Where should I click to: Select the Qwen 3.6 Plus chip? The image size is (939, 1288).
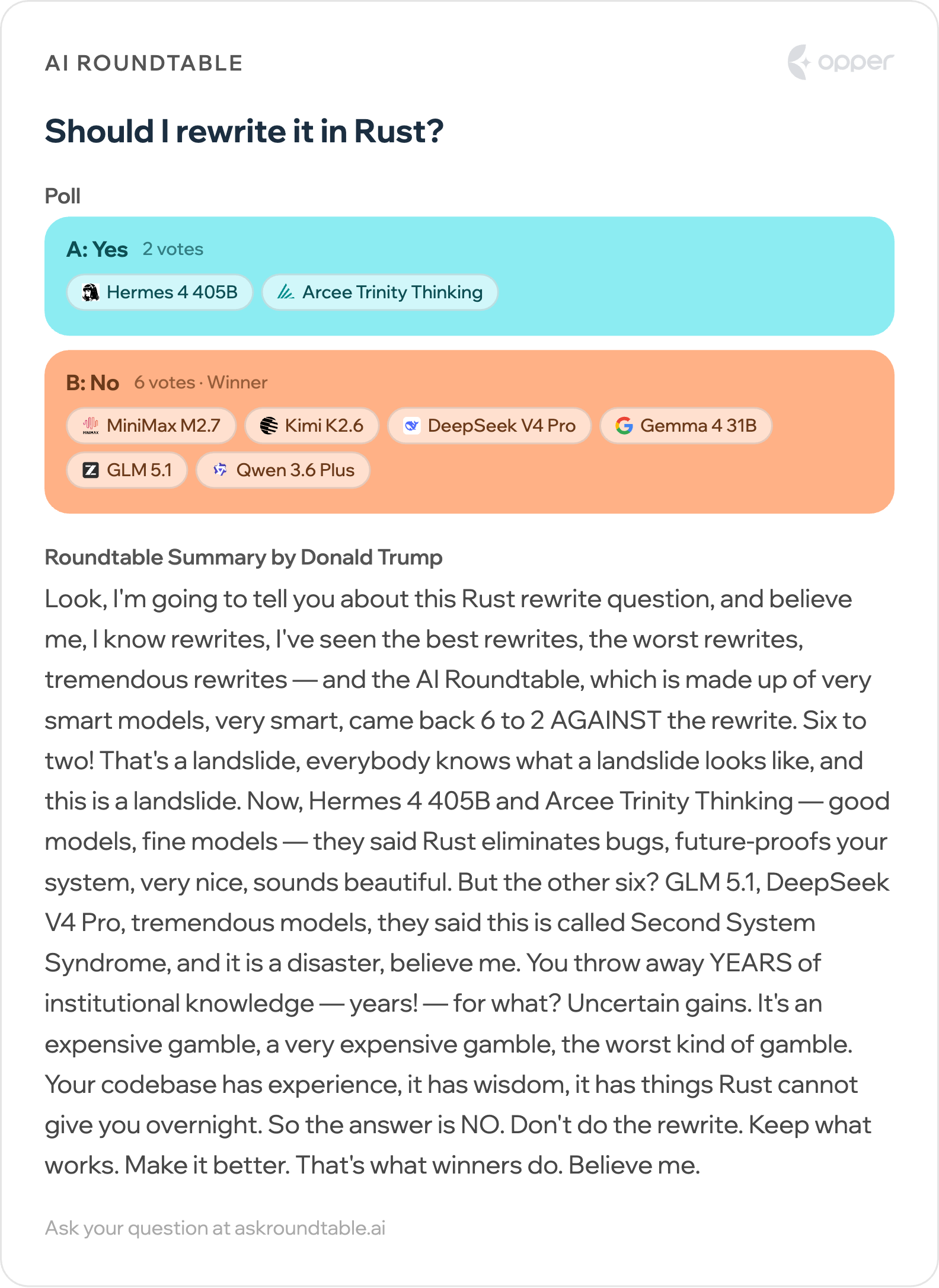pos(283,470)
